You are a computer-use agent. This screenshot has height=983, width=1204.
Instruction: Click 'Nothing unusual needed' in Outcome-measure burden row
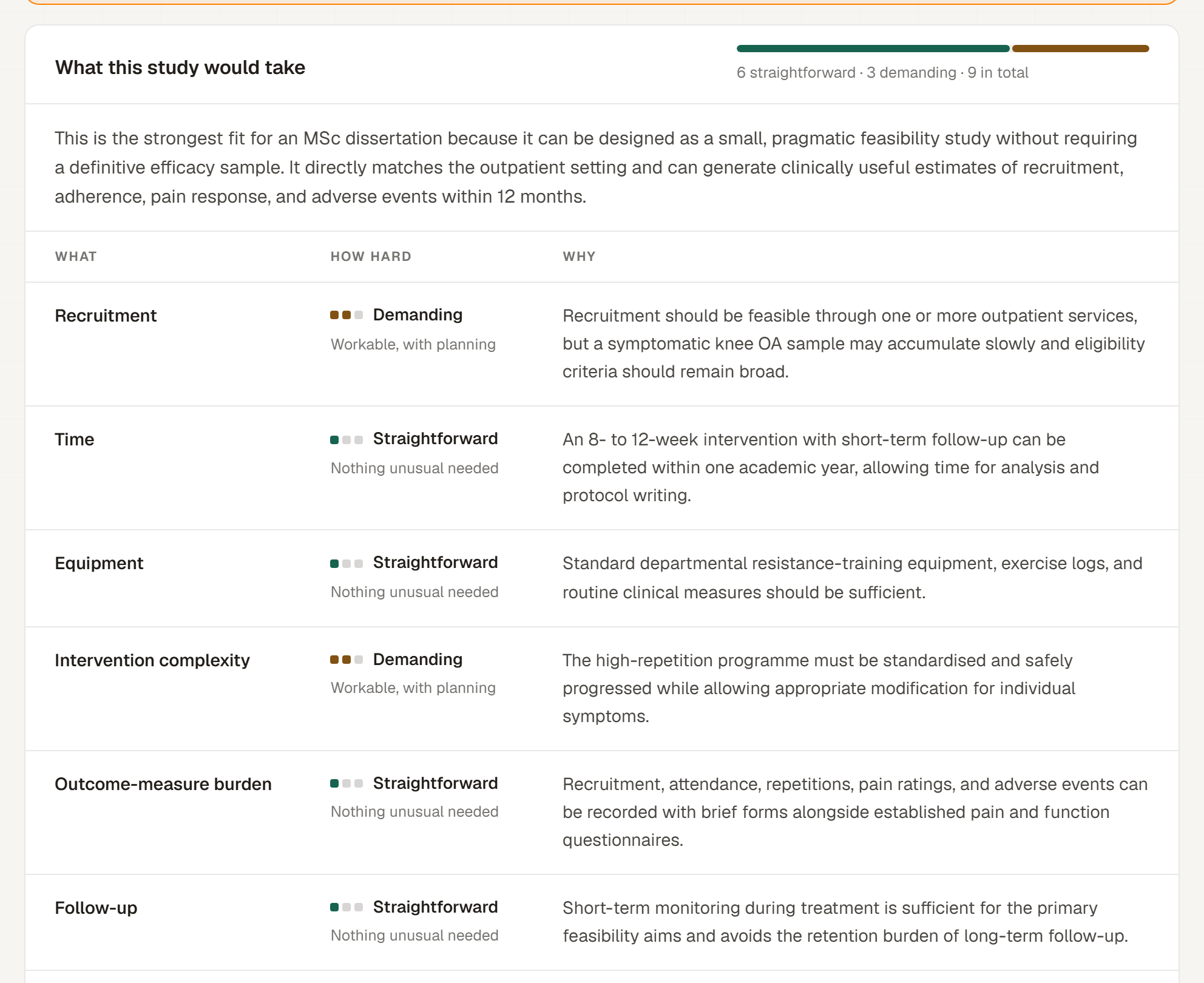click(414, 811)
